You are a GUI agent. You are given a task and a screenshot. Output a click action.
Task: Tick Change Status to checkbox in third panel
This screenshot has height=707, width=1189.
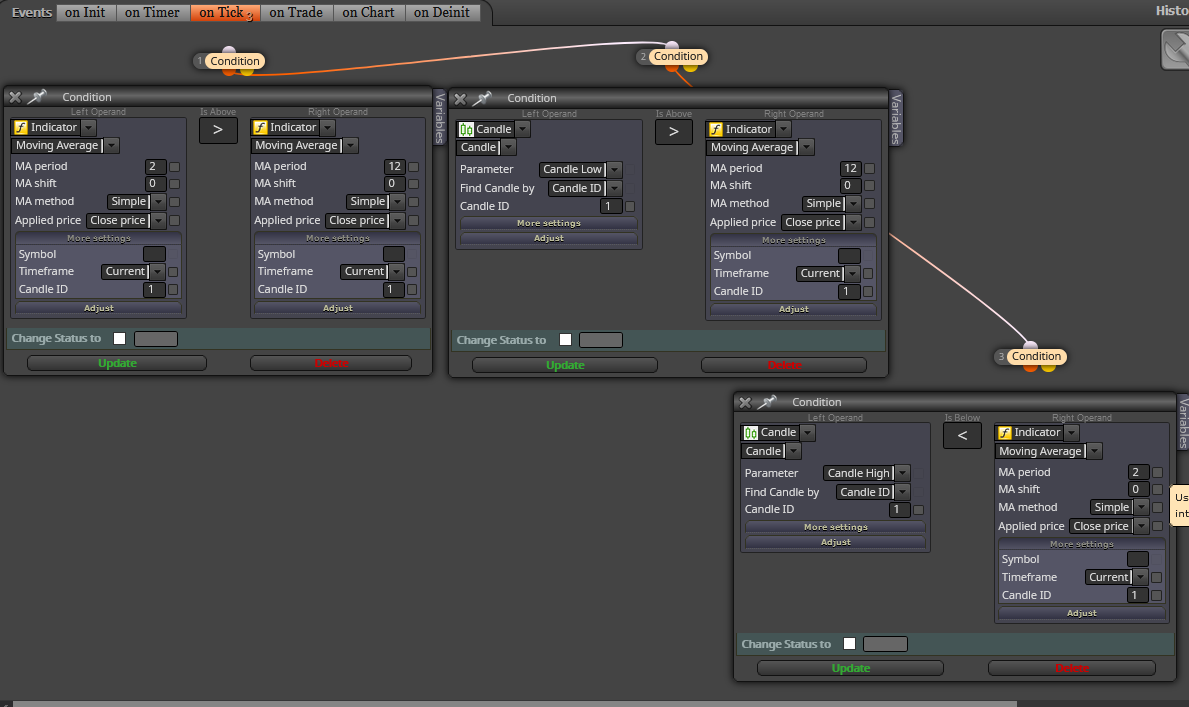tap(849, 644)
